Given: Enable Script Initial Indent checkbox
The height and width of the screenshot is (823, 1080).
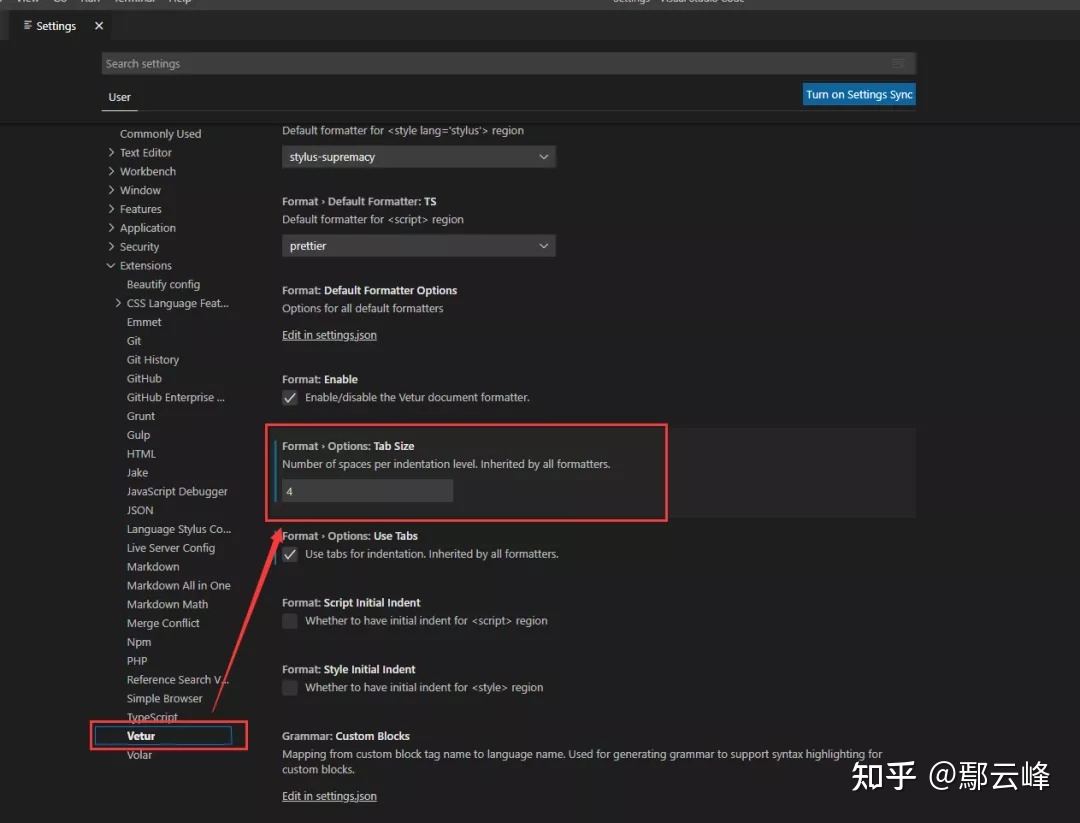Looking at the screenshot, I should click(290, 621).
